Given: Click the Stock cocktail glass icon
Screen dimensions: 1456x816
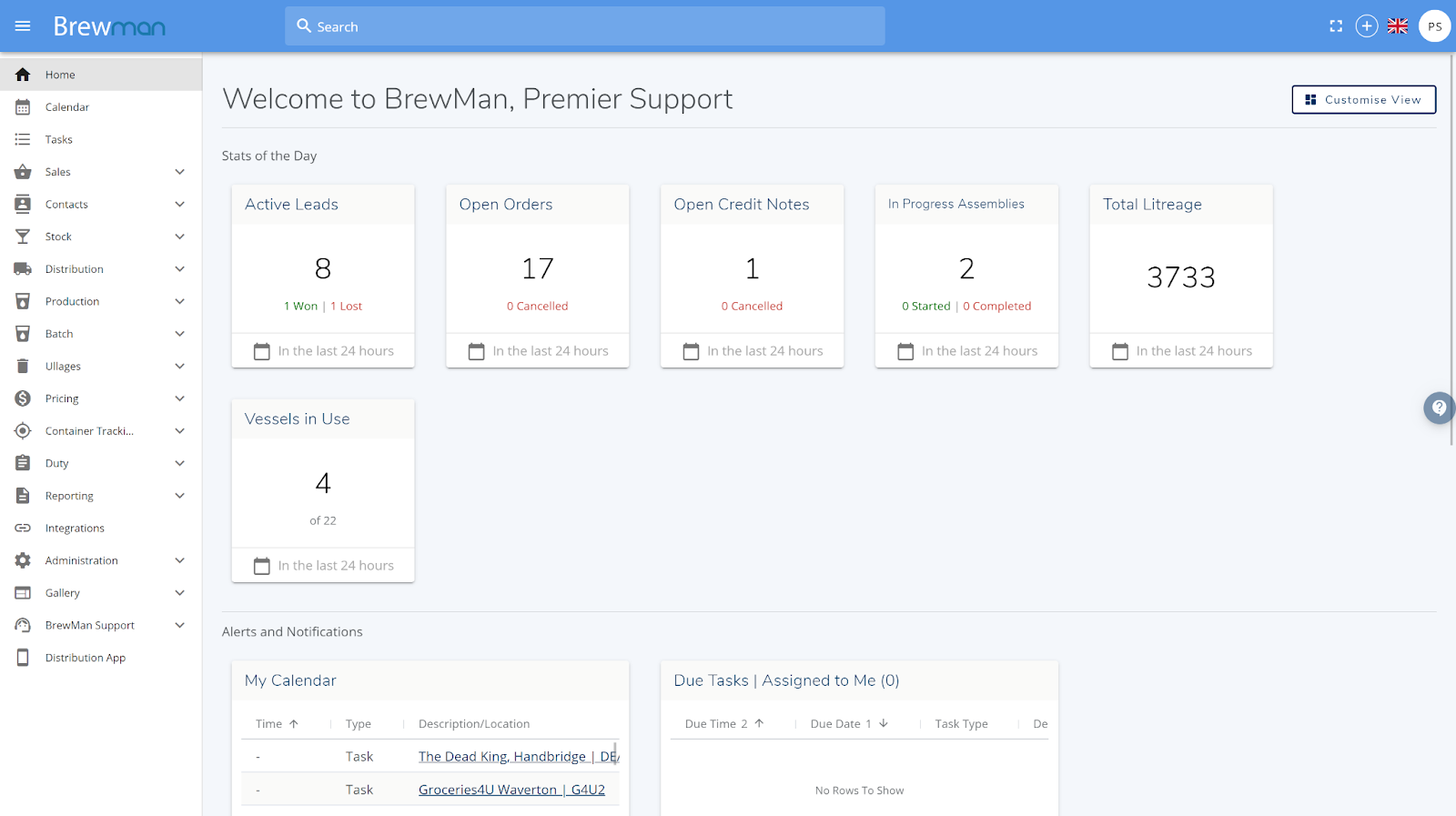Looking at the screenshot, I should pos(23,237).
